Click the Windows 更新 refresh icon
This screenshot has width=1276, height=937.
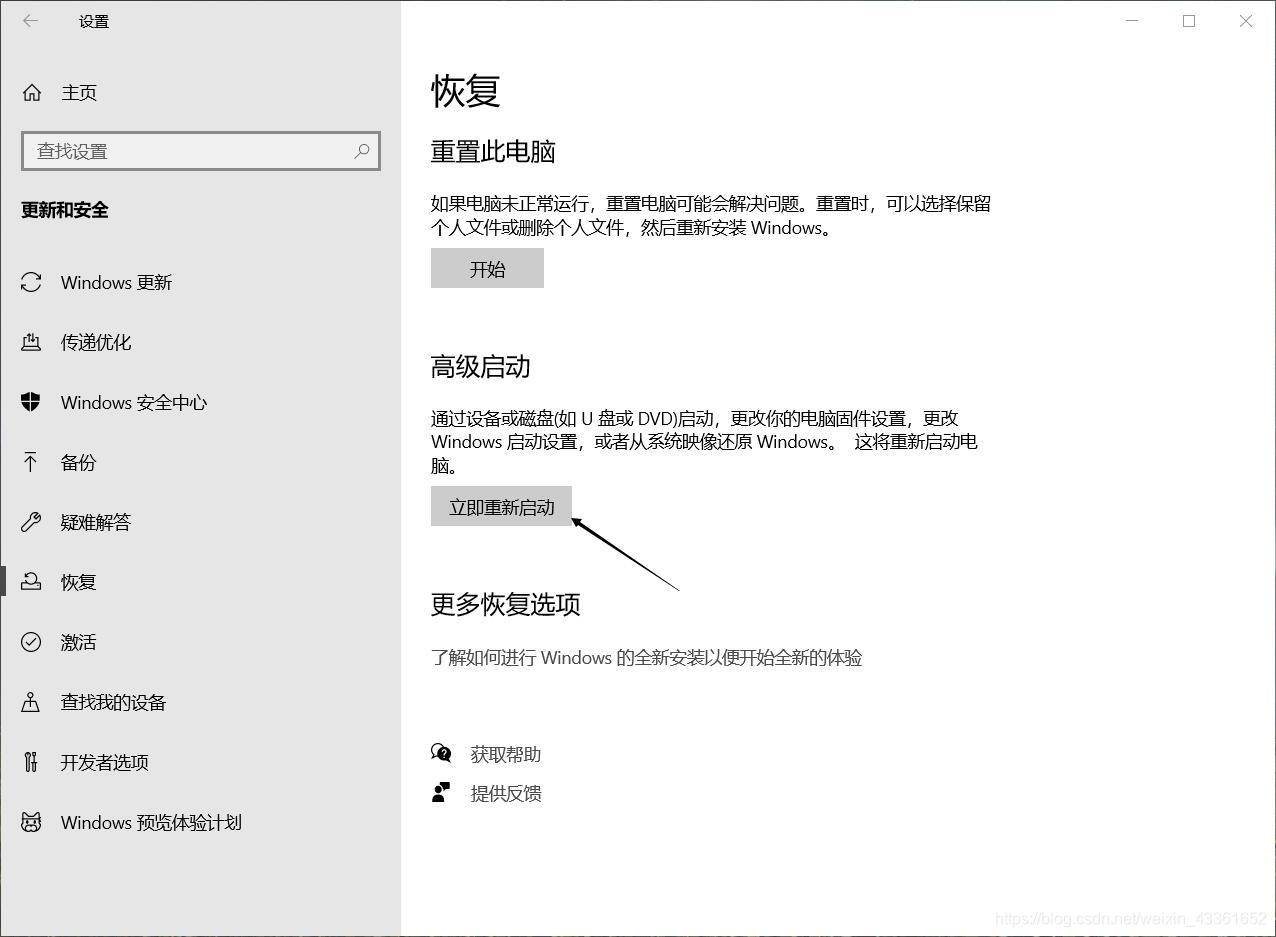pyautogui.click(x=31, y=282)
